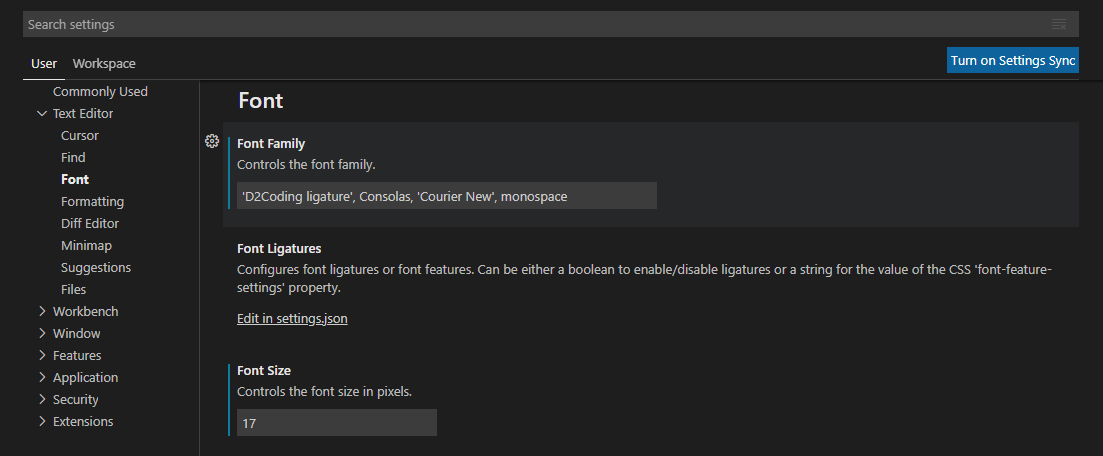Select the Security tree label

pyautogui.click(x=75, y=399)
